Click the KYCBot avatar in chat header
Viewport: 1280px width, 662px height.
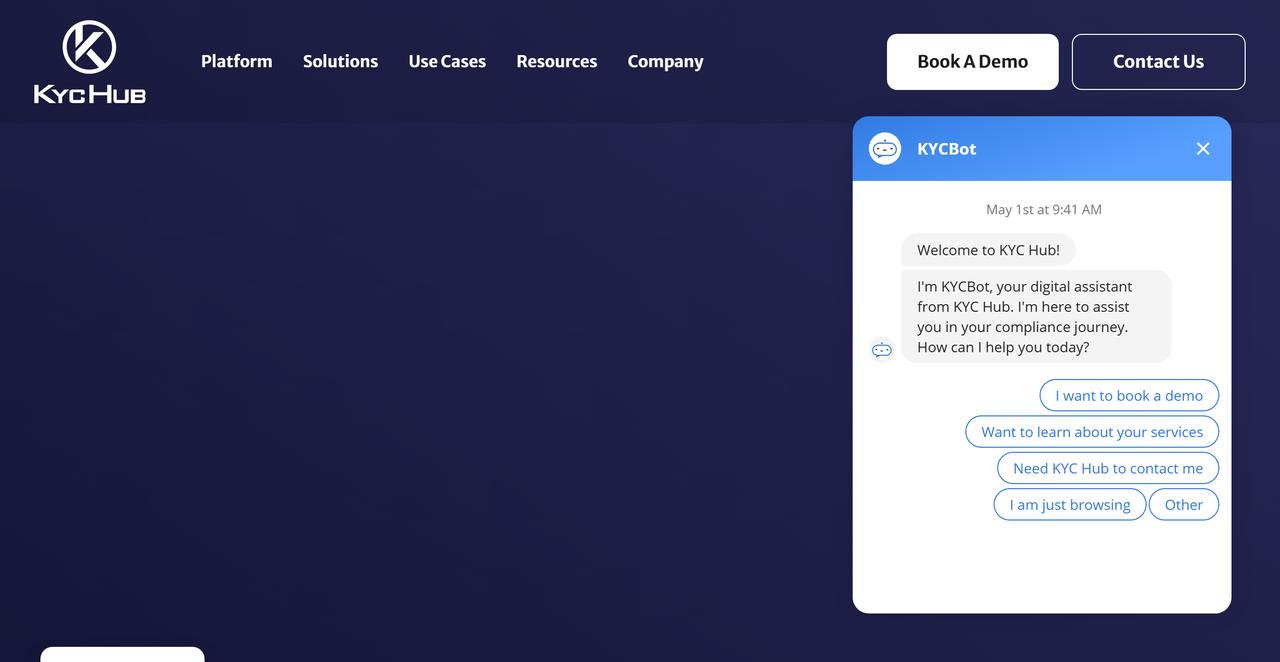[884, 149]
